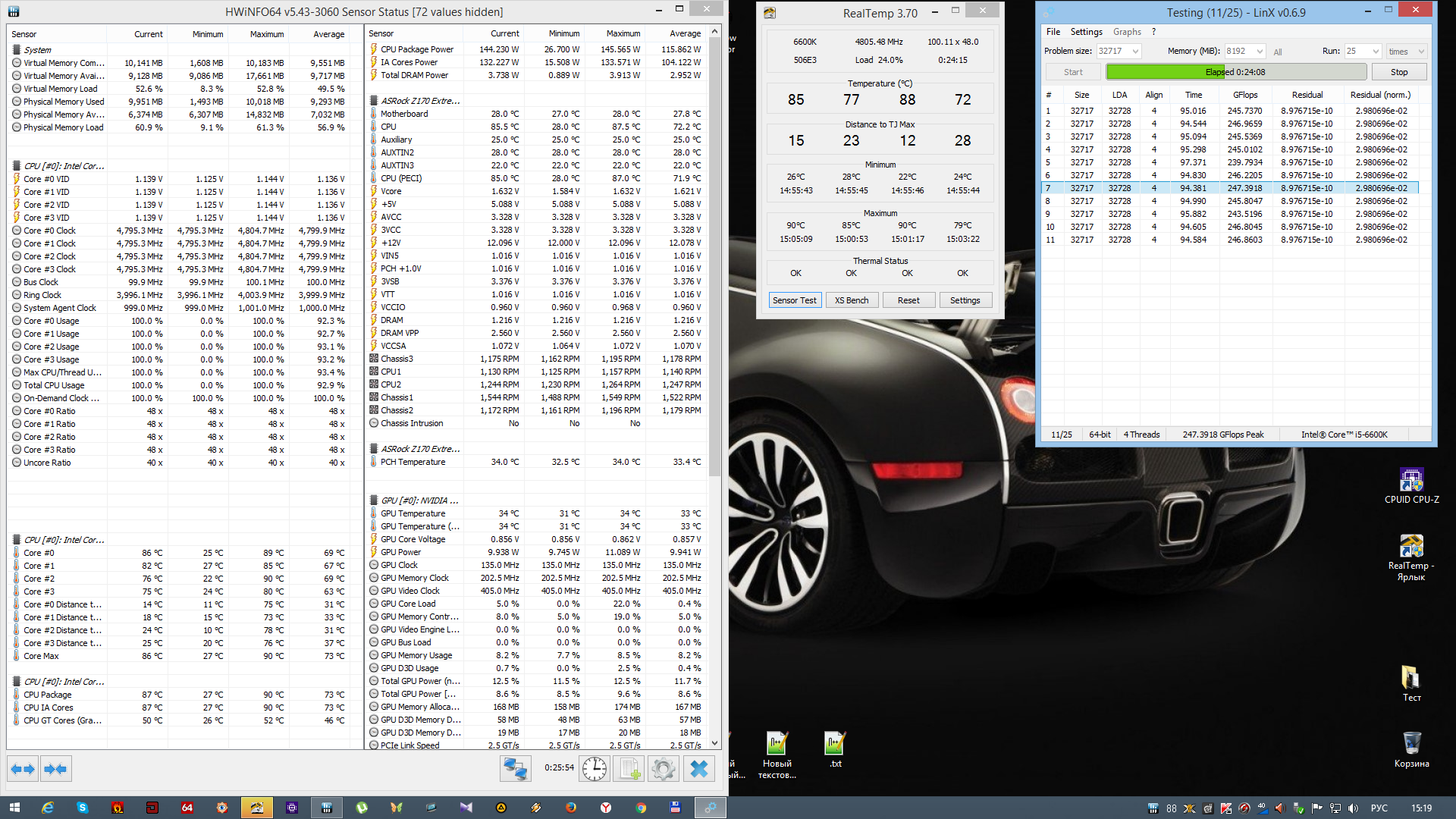
Task: Click the expand columns arrows icon in HWiNFO
Action: pos(23,769)
